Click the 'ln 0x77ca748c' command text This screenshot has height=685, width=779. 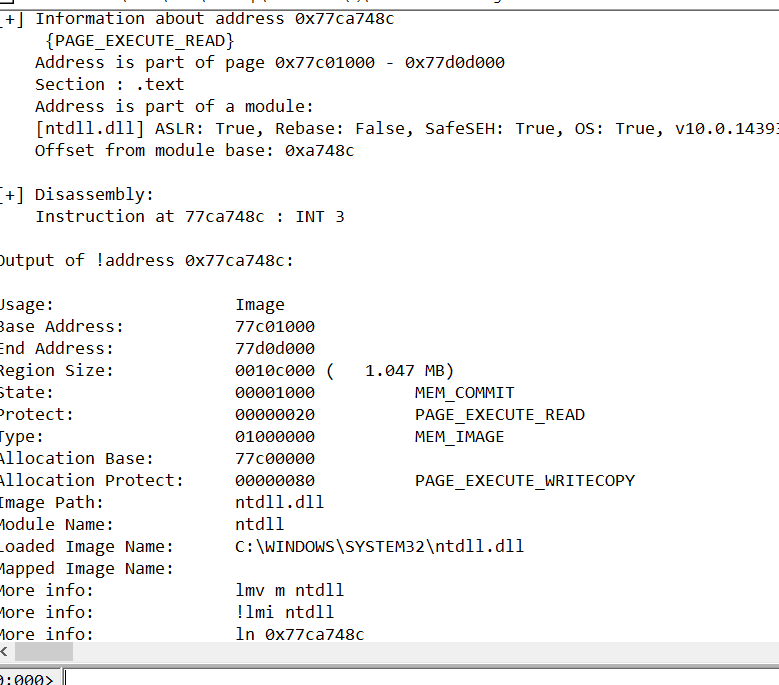point(299,634)
